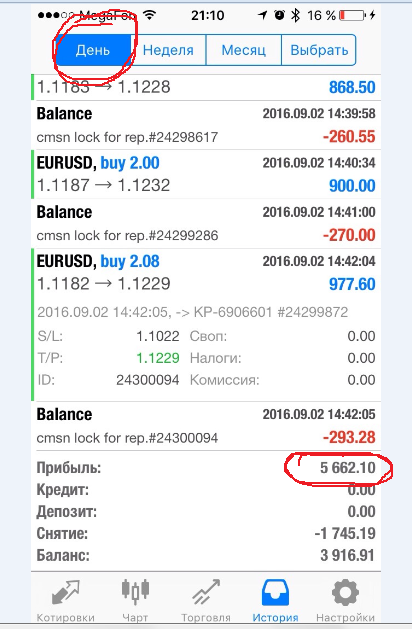The height and width of the screenshot is (629, 412).
Task: Tap the Снятие total -1 745.19
Action: [x=345, y=534]
